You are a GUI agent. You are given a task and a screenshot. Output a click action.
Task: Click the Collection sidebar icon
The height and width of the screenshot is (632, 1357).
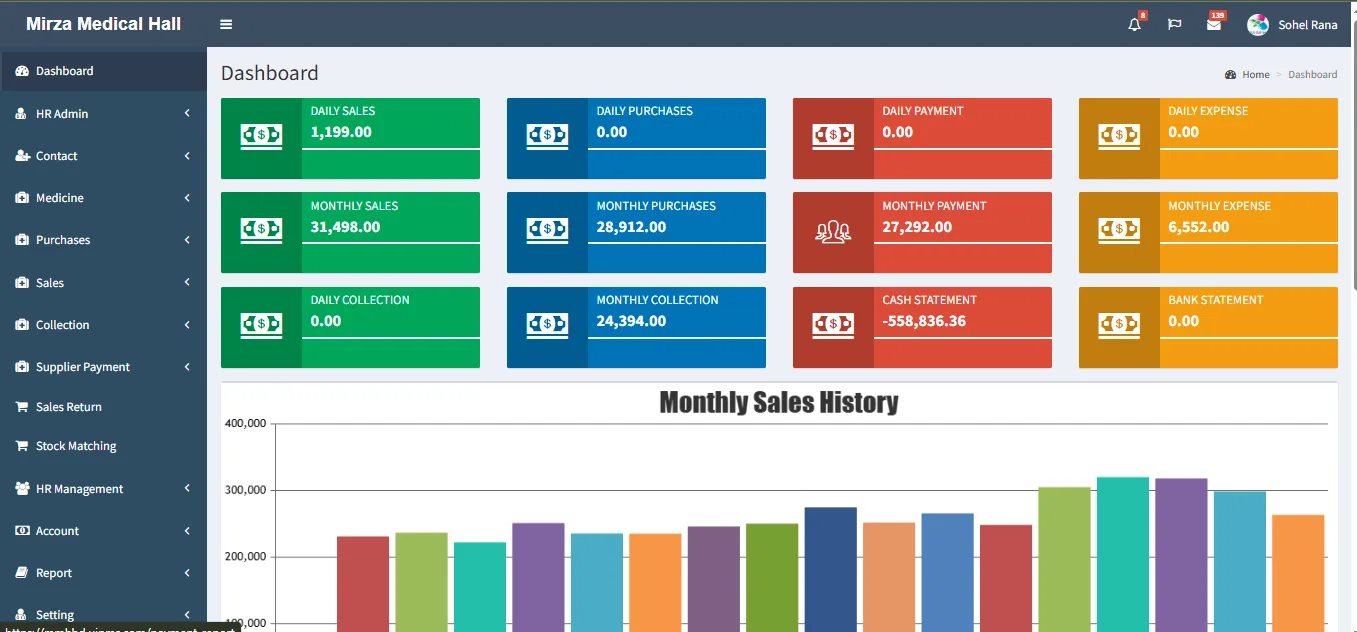point(22,325)
